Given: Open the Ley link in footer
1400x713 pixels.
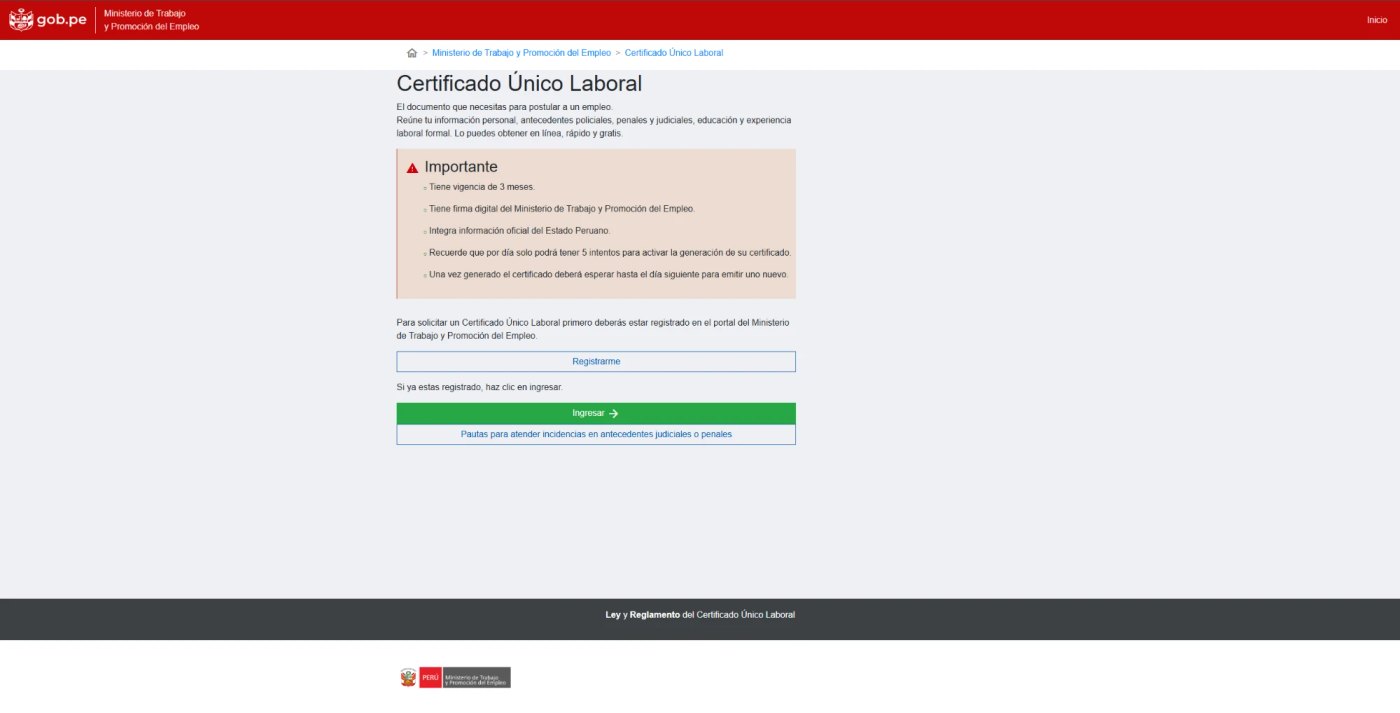Looking at the screenshot, I should coord(613,615).
